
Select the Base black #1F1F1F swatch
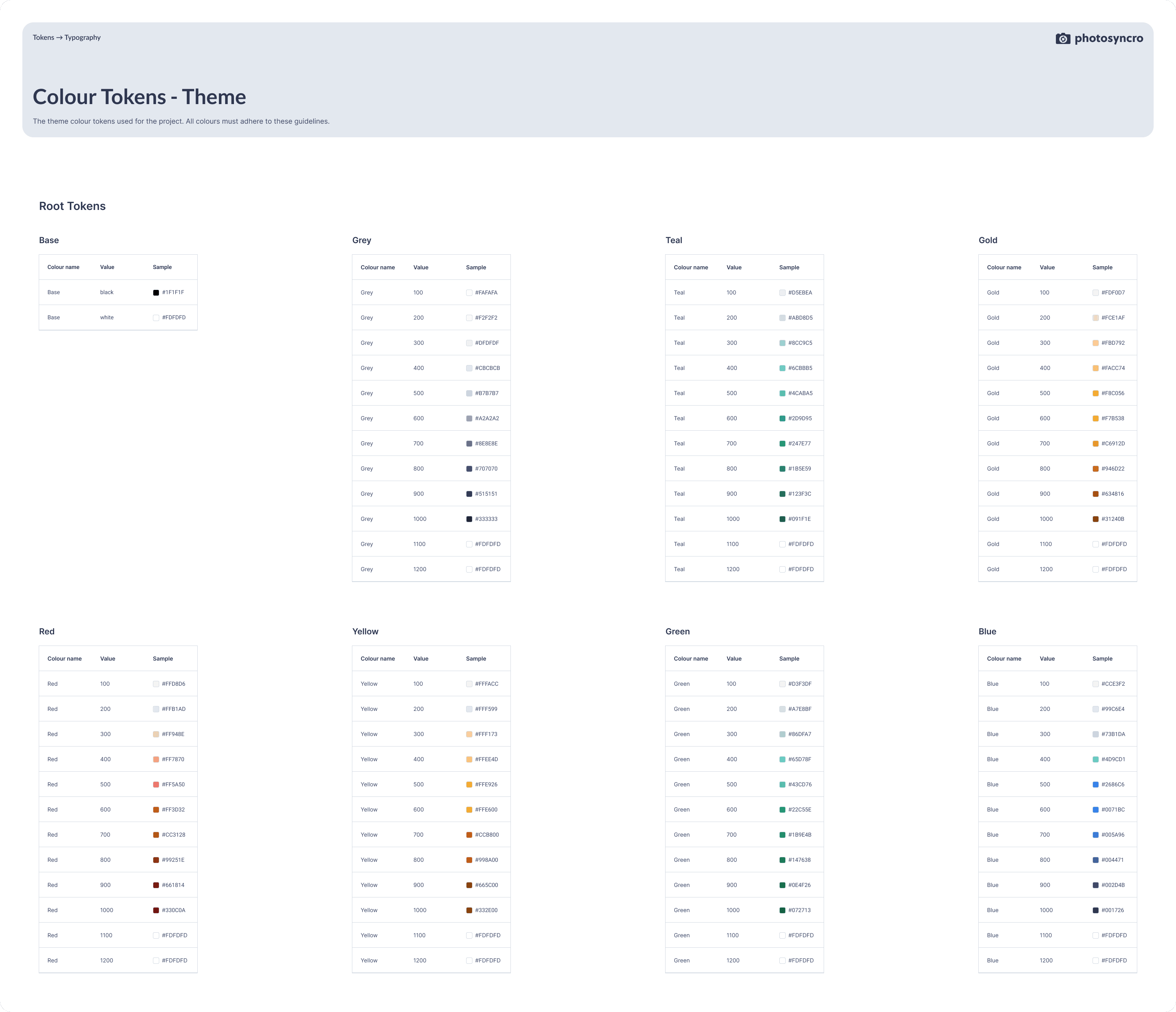pos(156,292)
